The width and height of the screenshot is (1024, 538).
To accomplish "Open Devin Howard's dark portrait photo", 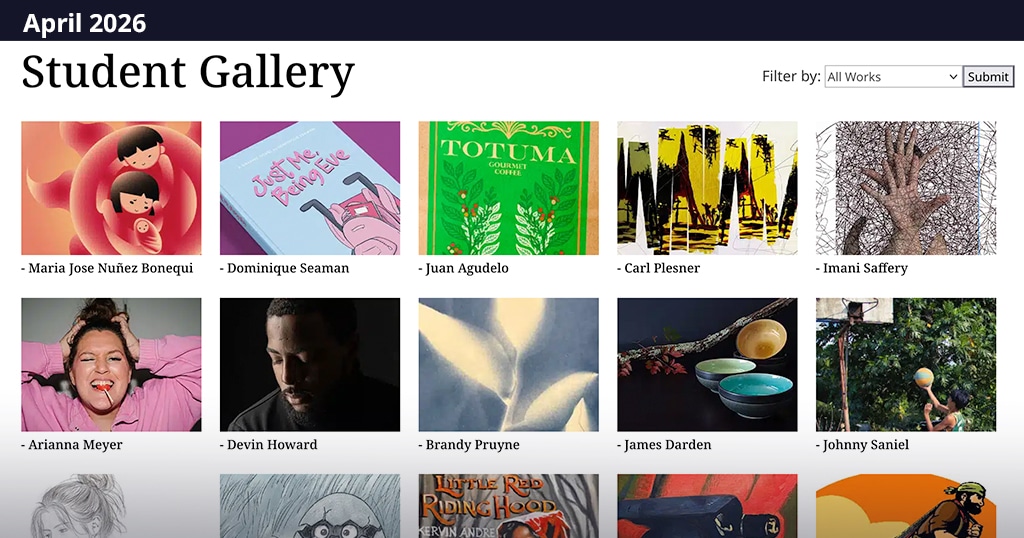I will coord(310,364).
